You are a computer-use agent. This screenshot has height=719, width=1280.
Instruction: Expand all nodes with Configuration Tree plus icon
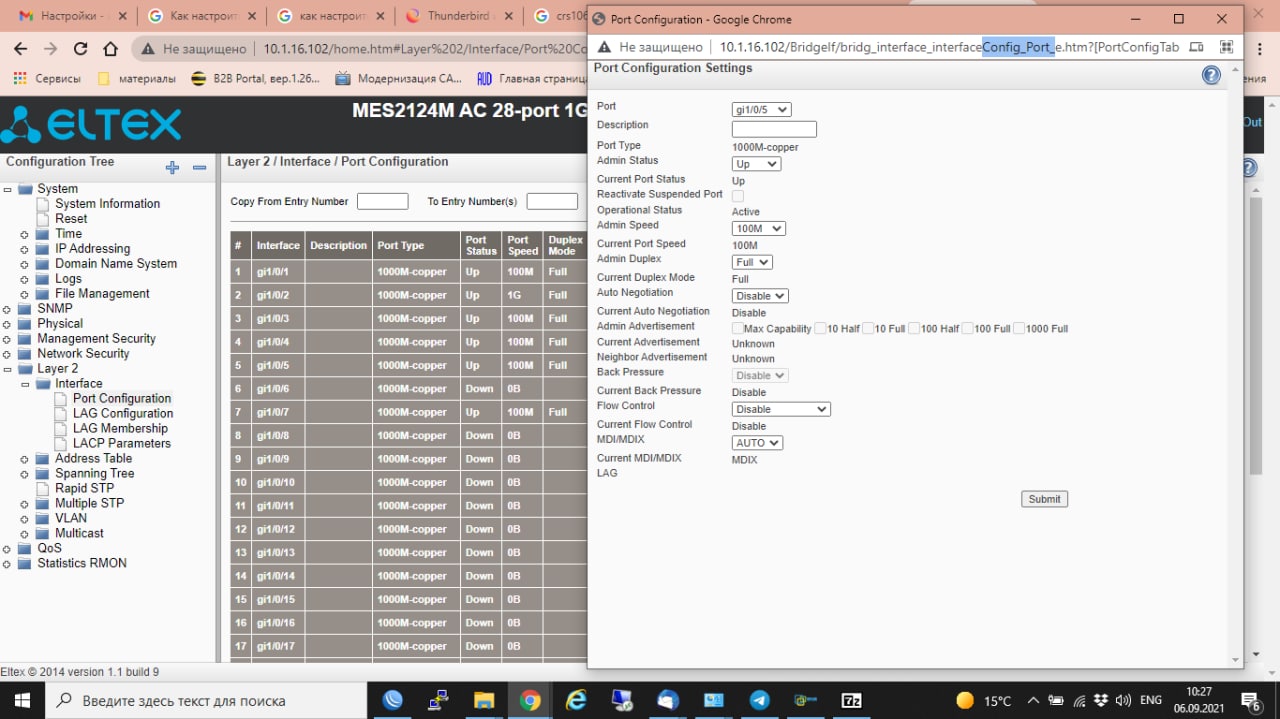172,168
